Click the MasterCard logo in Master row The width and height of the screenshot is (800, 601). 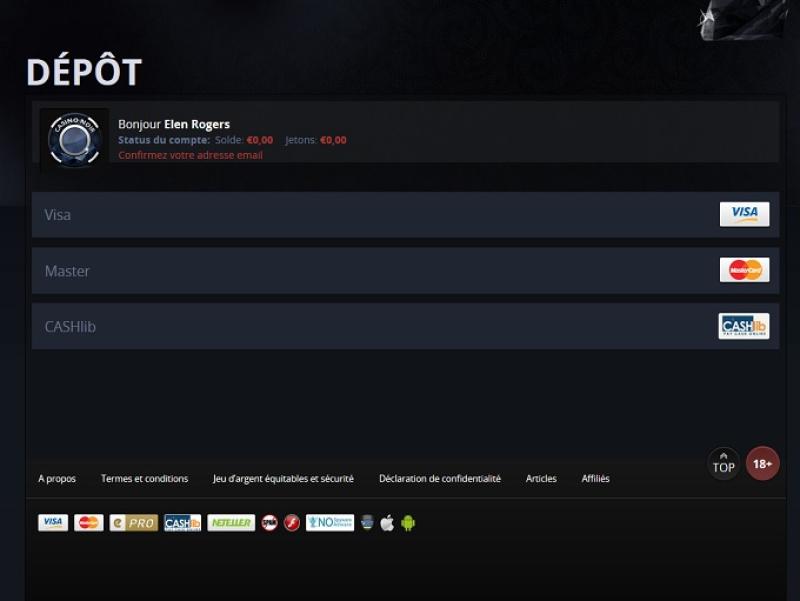tap(744, 270)
